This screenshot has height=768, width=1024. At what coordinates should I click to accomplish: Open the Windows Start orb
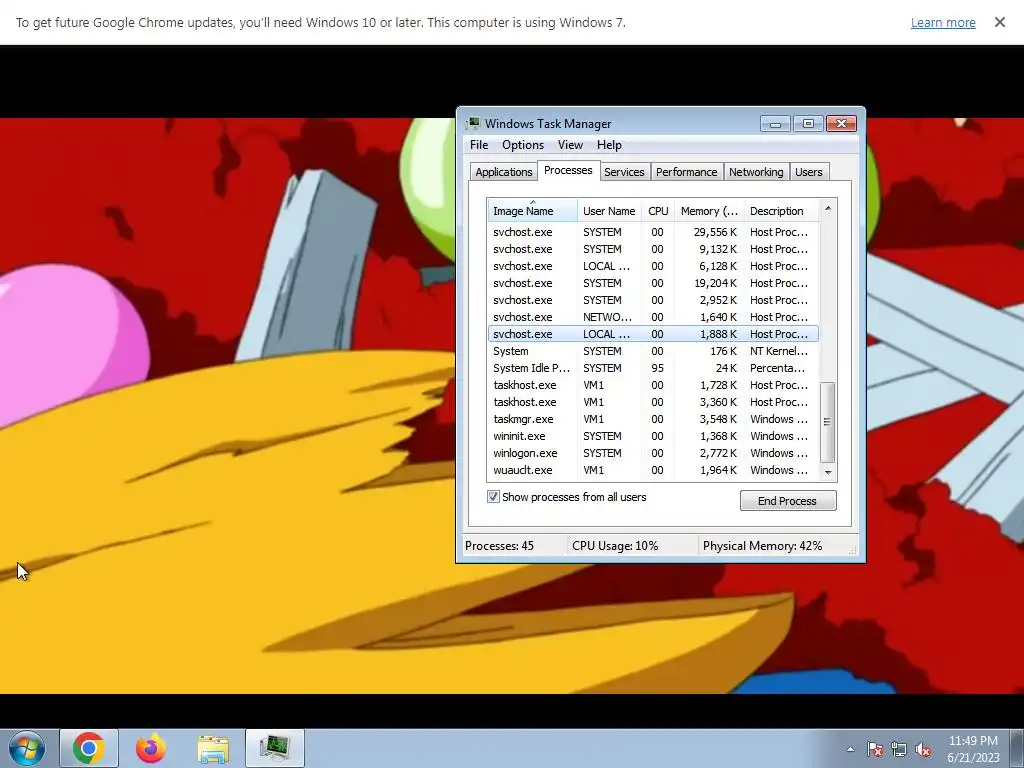click(27, 748)
